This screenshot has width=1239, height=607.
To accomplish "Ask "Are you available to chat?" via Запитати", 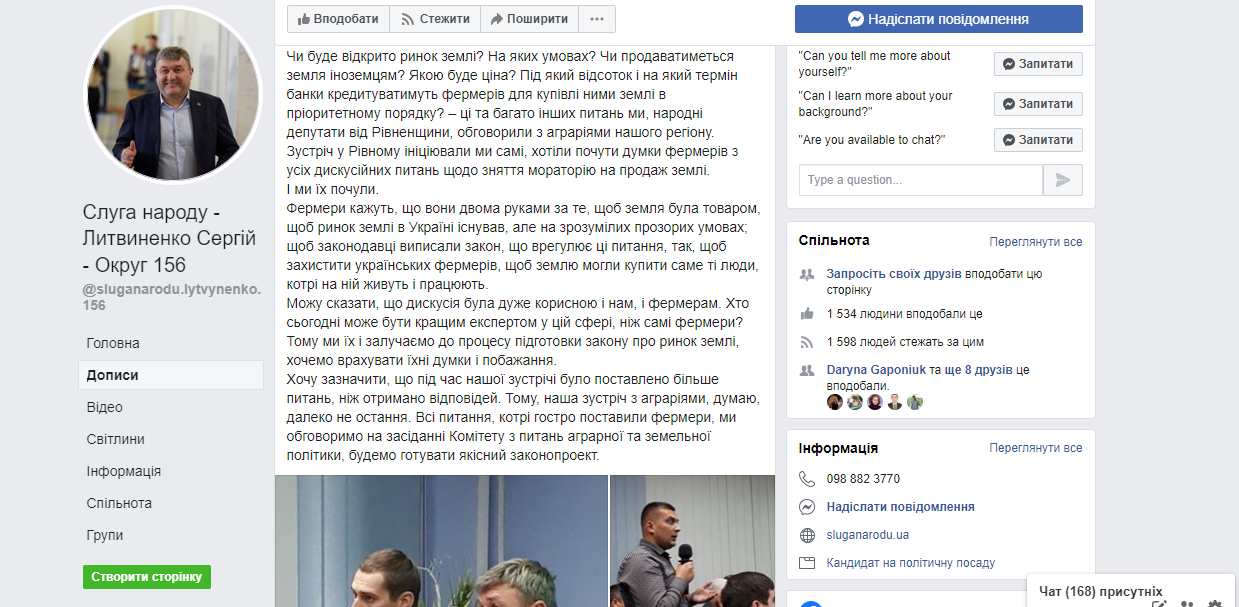I will click(x=1038, y=140).
